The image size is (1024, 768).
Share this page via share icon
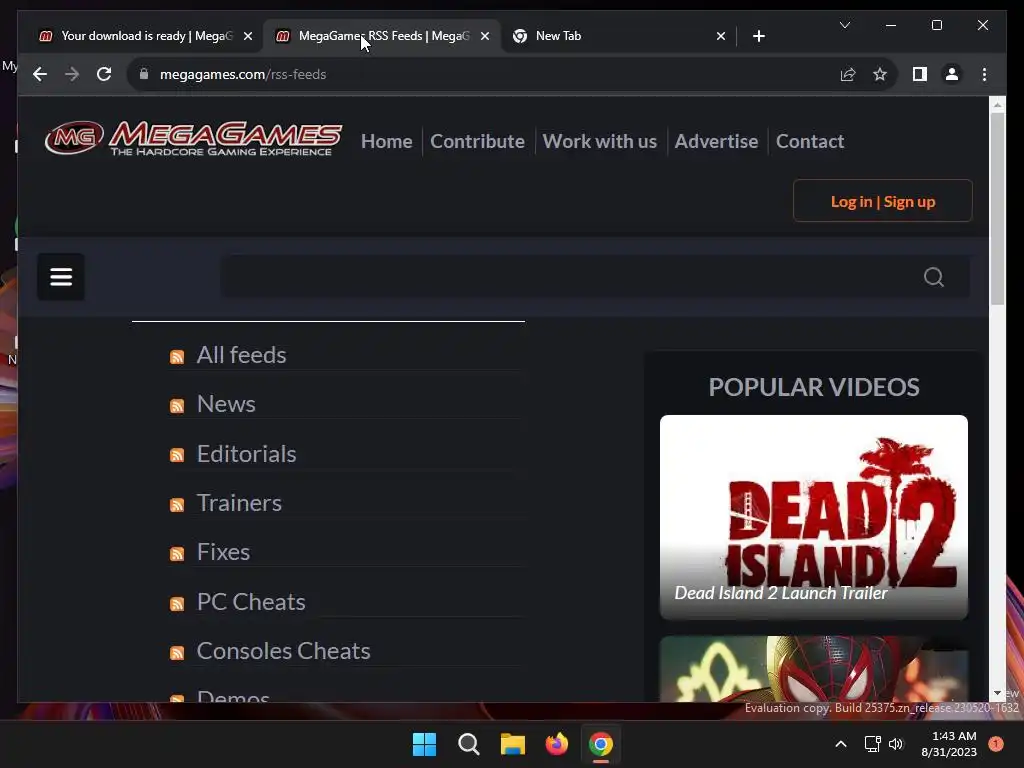click(x=848, y=74)
